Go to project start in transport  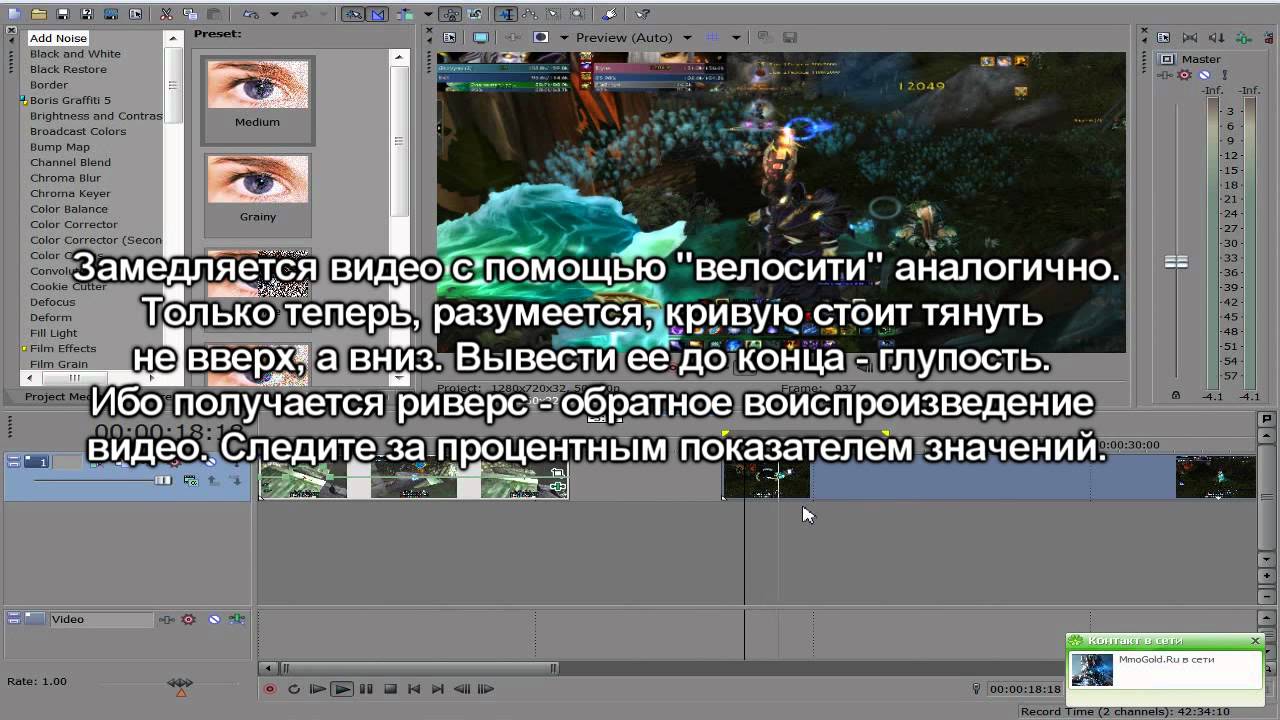point(414,689)
